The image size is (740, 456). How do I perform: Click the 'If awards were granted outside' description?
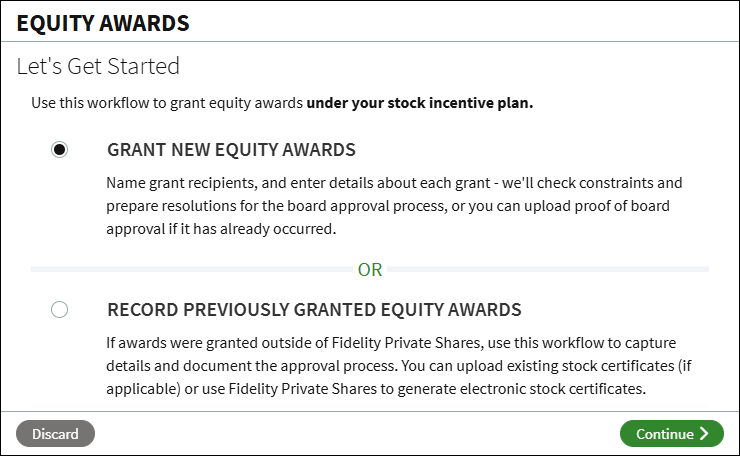(399, 366)
